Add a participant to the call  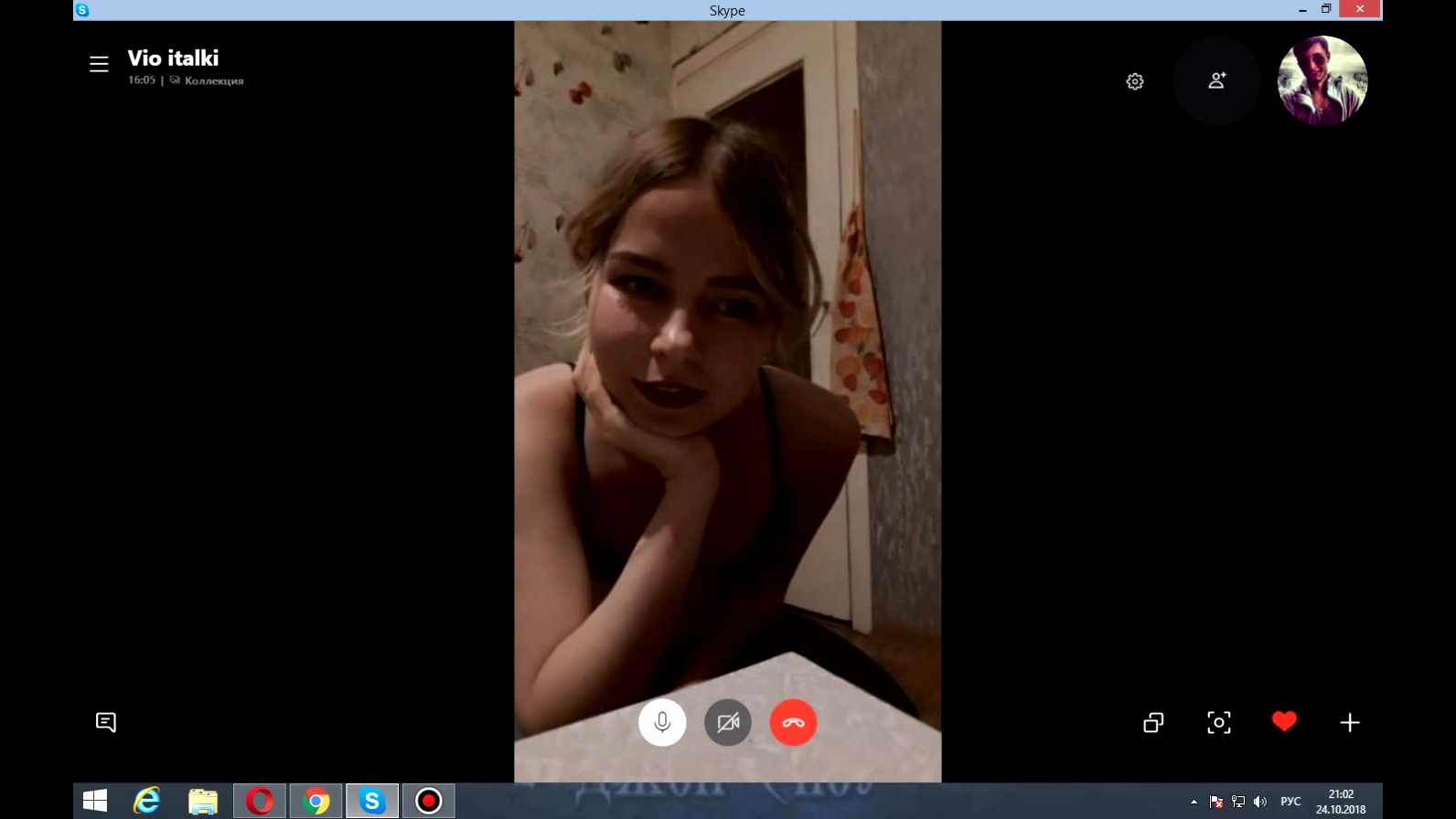coord(1216,81)
